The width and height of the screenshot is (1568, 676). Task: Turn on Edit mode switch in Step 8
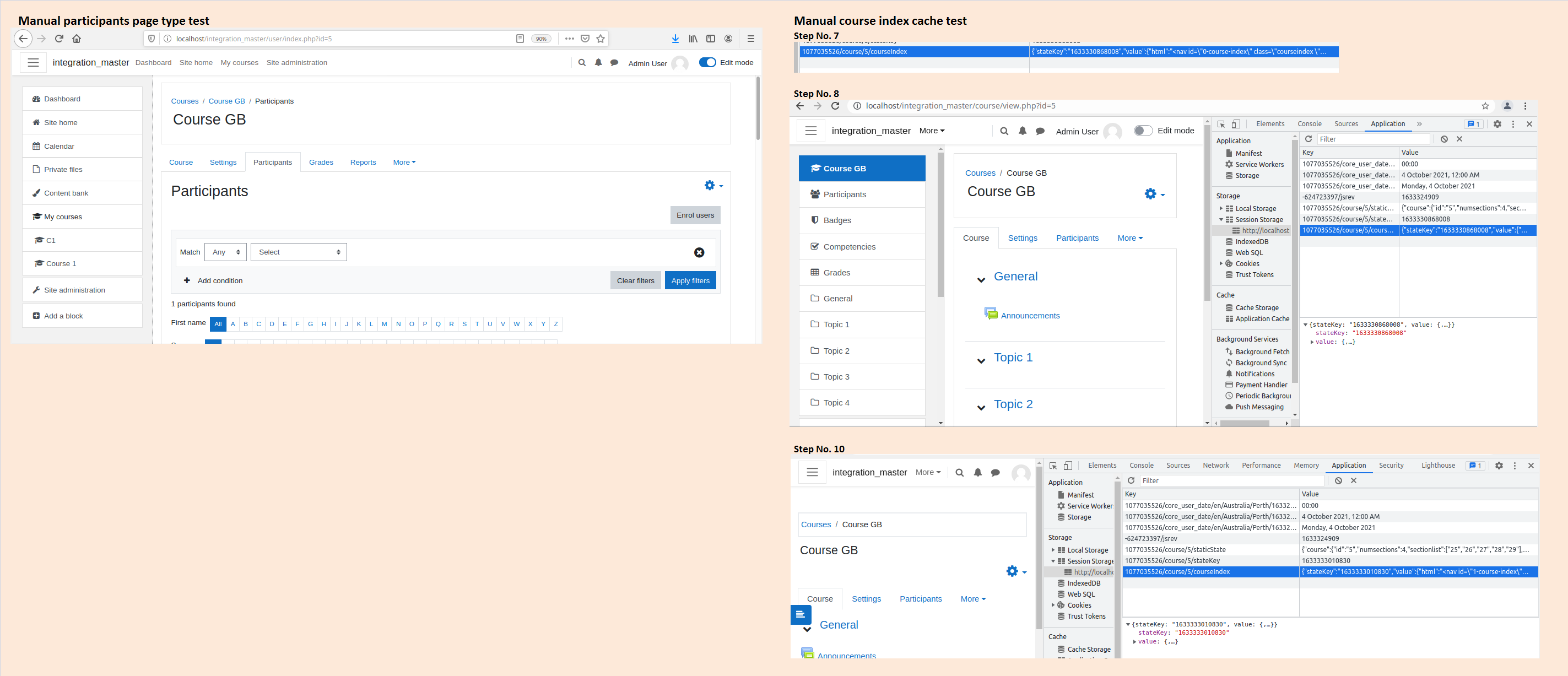(x=1143, y=130)
